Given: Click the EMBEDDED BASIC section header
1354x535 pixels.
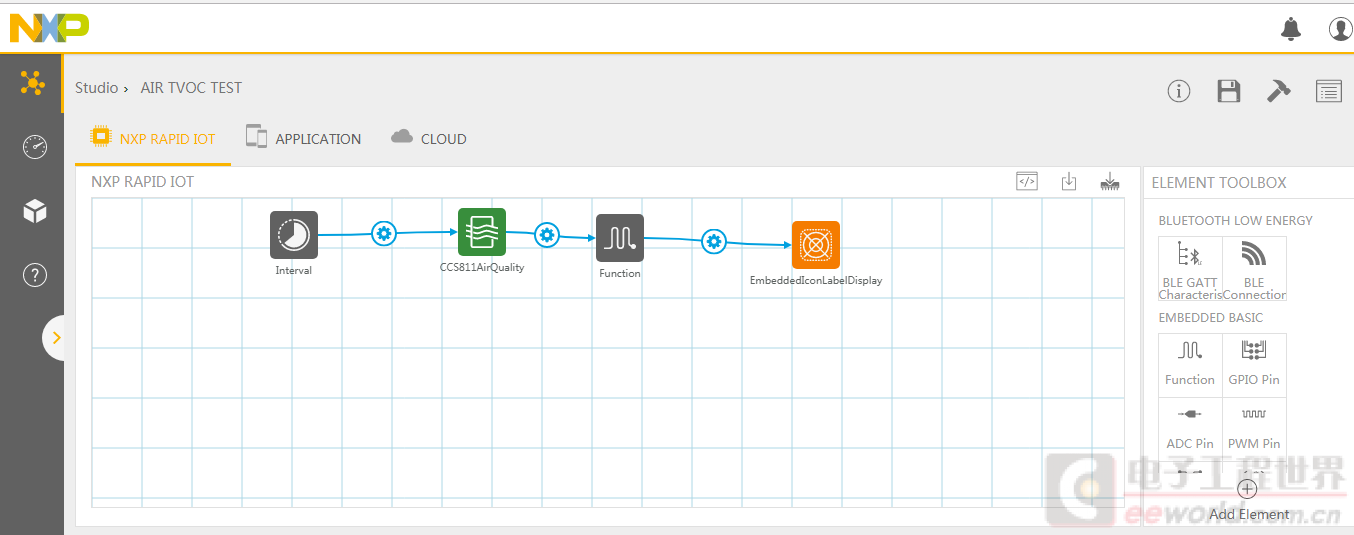Looking at the screenshot, I should coord(1210,318).
